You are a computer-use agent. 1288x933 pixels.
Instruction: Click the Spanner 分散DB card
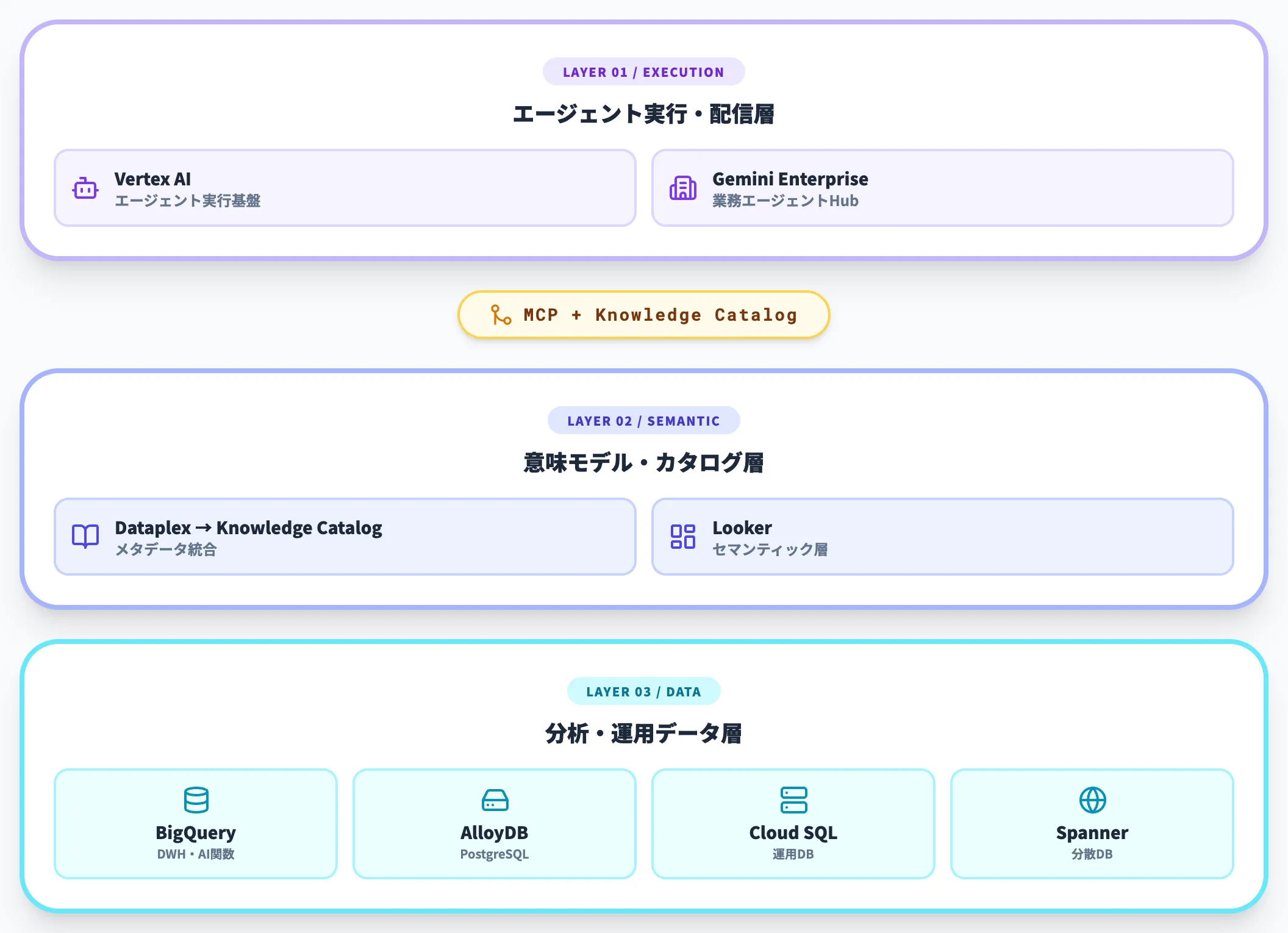tap(1092, 823)
